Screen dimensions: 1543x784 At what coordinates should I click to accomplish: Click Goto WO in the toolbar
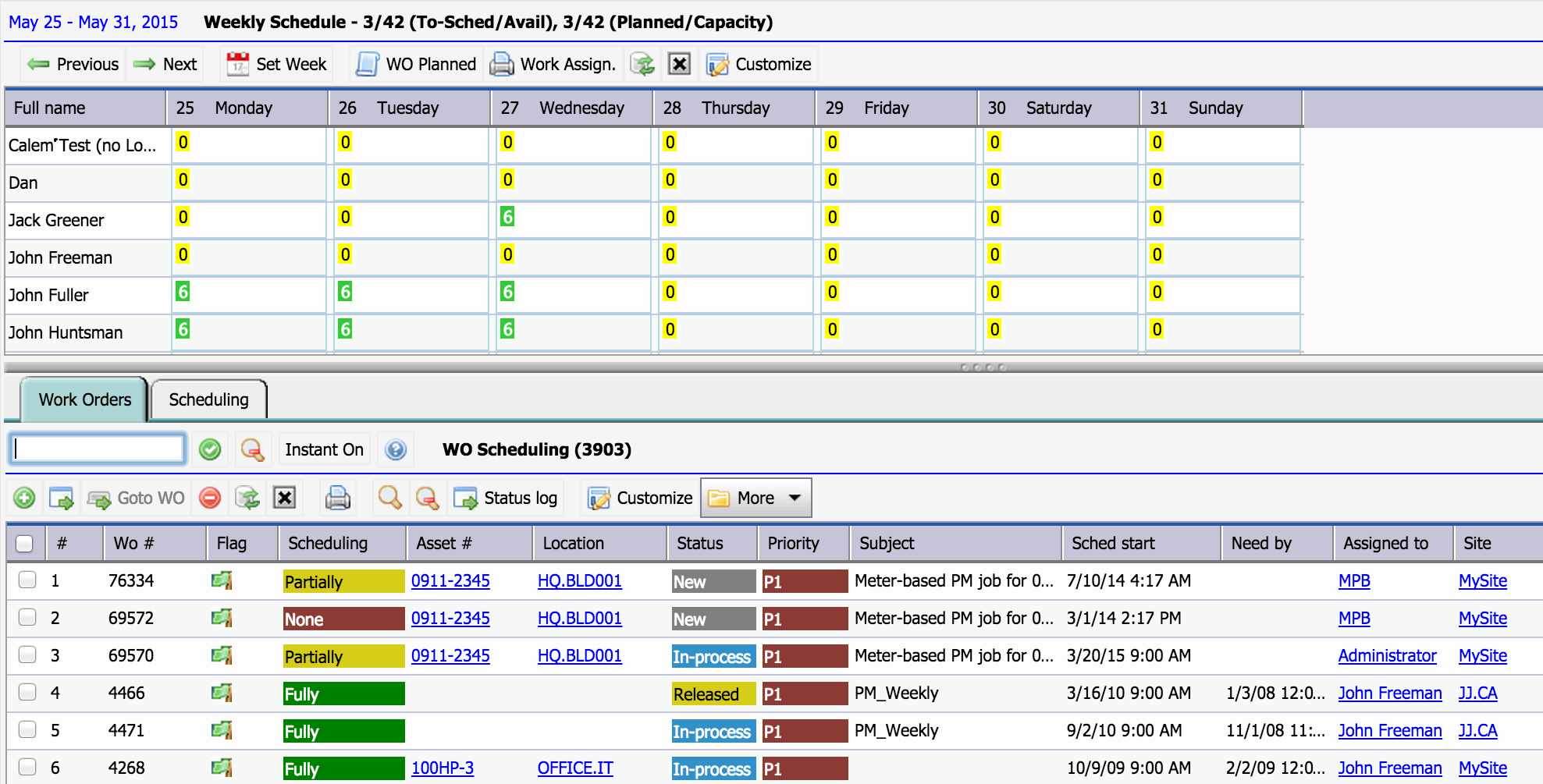137,498
